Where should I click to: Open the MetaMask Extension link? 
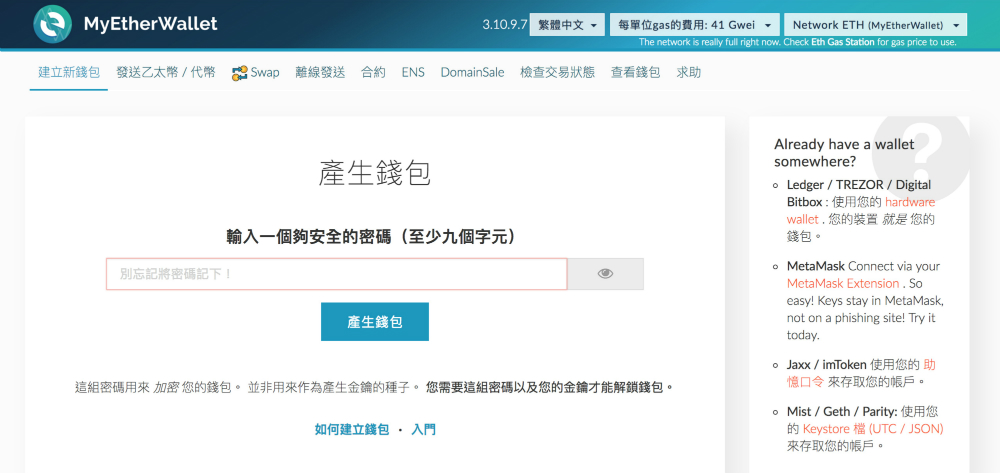click(843, 283)
